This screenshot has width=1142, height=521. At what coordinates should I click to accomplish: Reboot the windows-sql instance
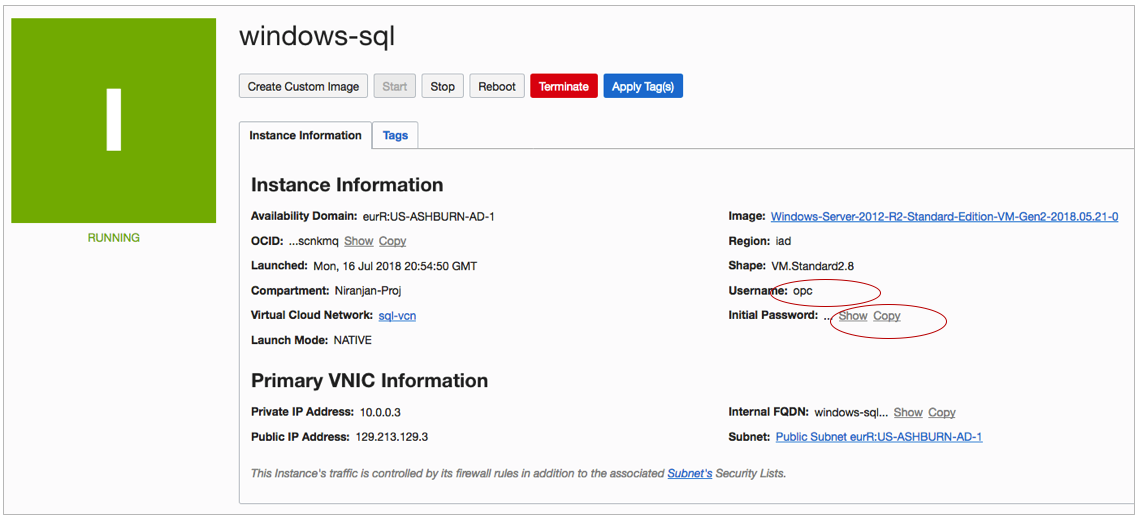coord(497,86)
